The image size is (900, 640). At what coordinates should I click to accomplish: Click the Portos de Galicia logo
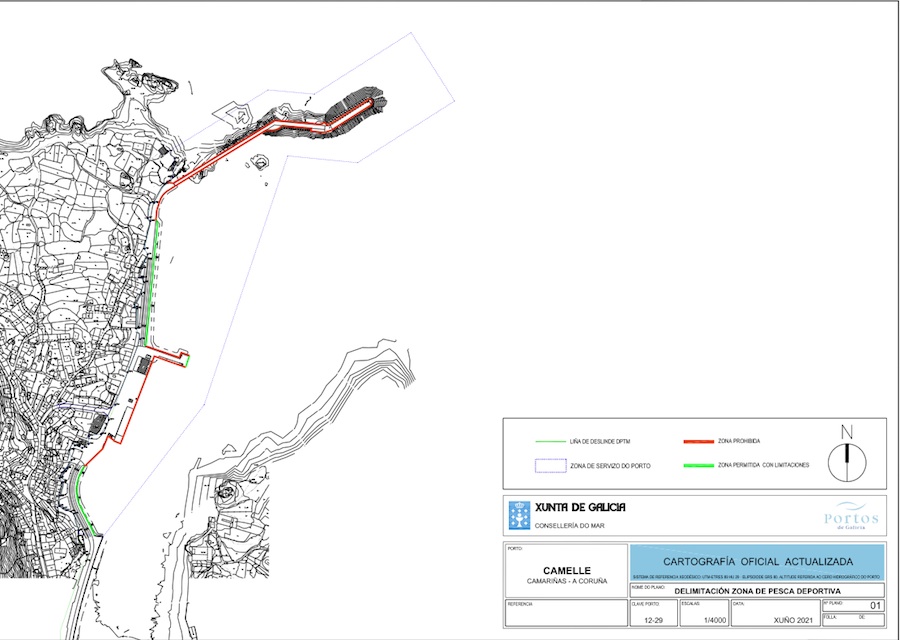pos(851,516)
